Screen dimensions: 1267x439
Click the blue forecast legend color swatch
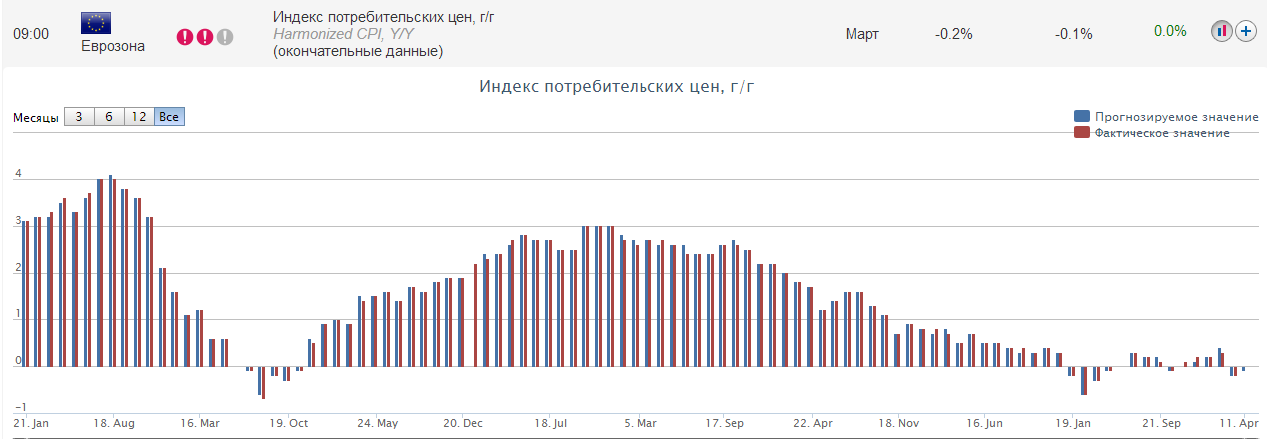tap(1081, 117)
